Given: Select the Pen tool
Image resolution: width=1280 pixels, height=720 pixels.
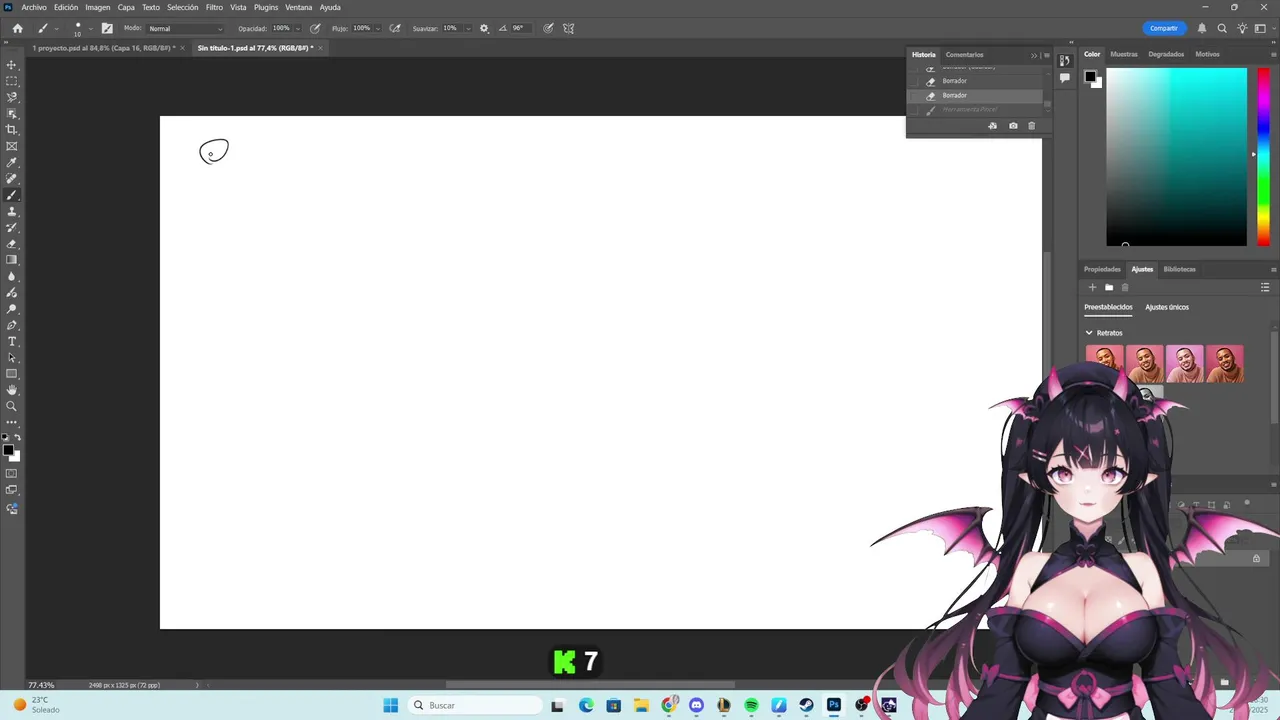Looking at the screenshot, I should (12, 325).
